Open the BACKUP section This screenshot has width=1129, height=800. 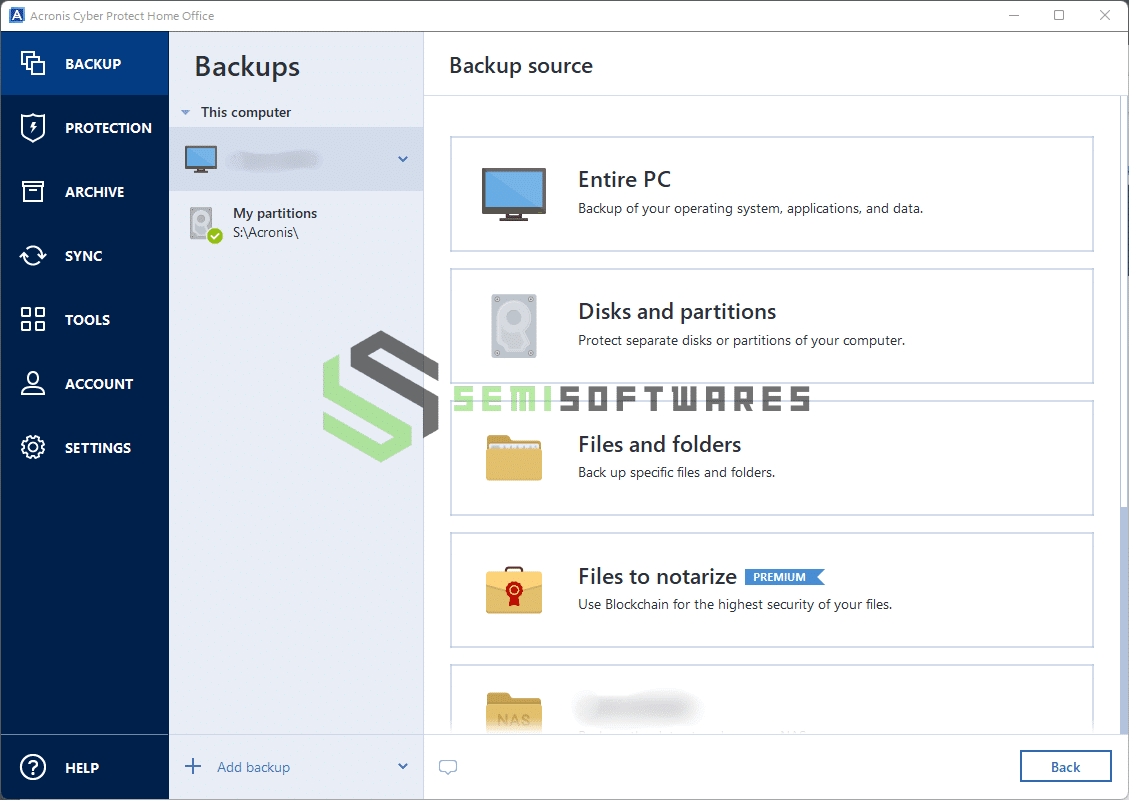[84, 63]
